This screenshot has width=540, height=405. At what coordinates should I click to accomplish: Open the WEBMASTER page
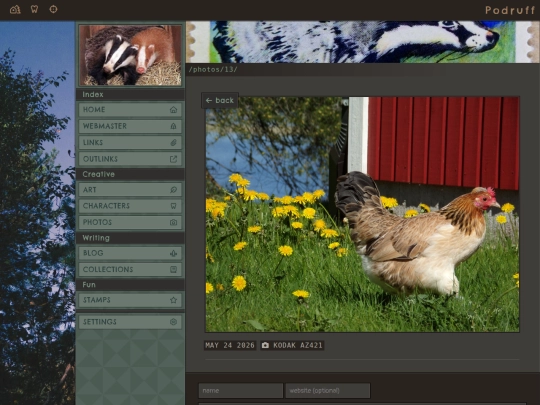coord(130,126)
